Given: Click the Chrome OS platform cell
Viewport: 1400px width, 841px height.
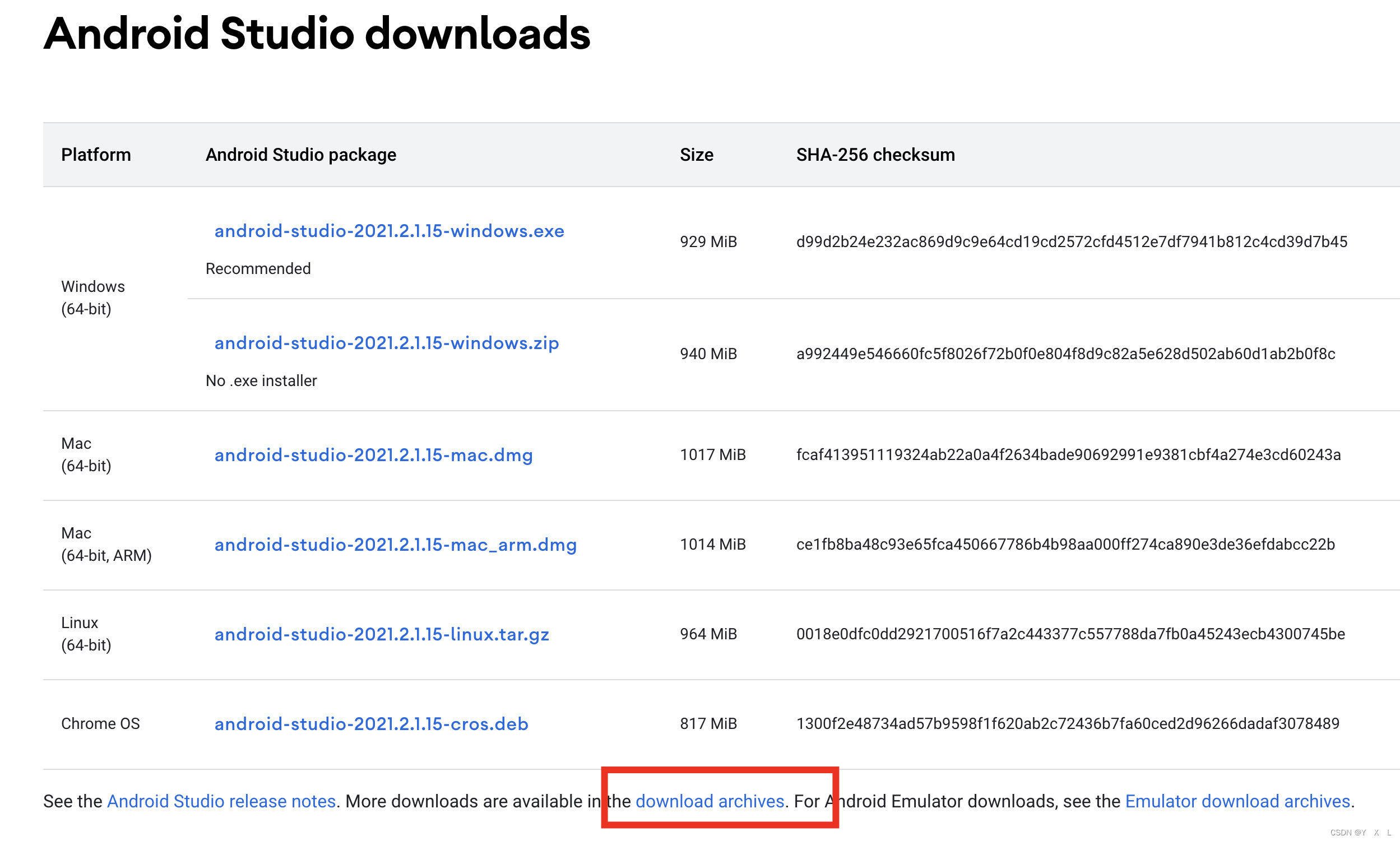Looking at the screenshot, I should [100, 724].
